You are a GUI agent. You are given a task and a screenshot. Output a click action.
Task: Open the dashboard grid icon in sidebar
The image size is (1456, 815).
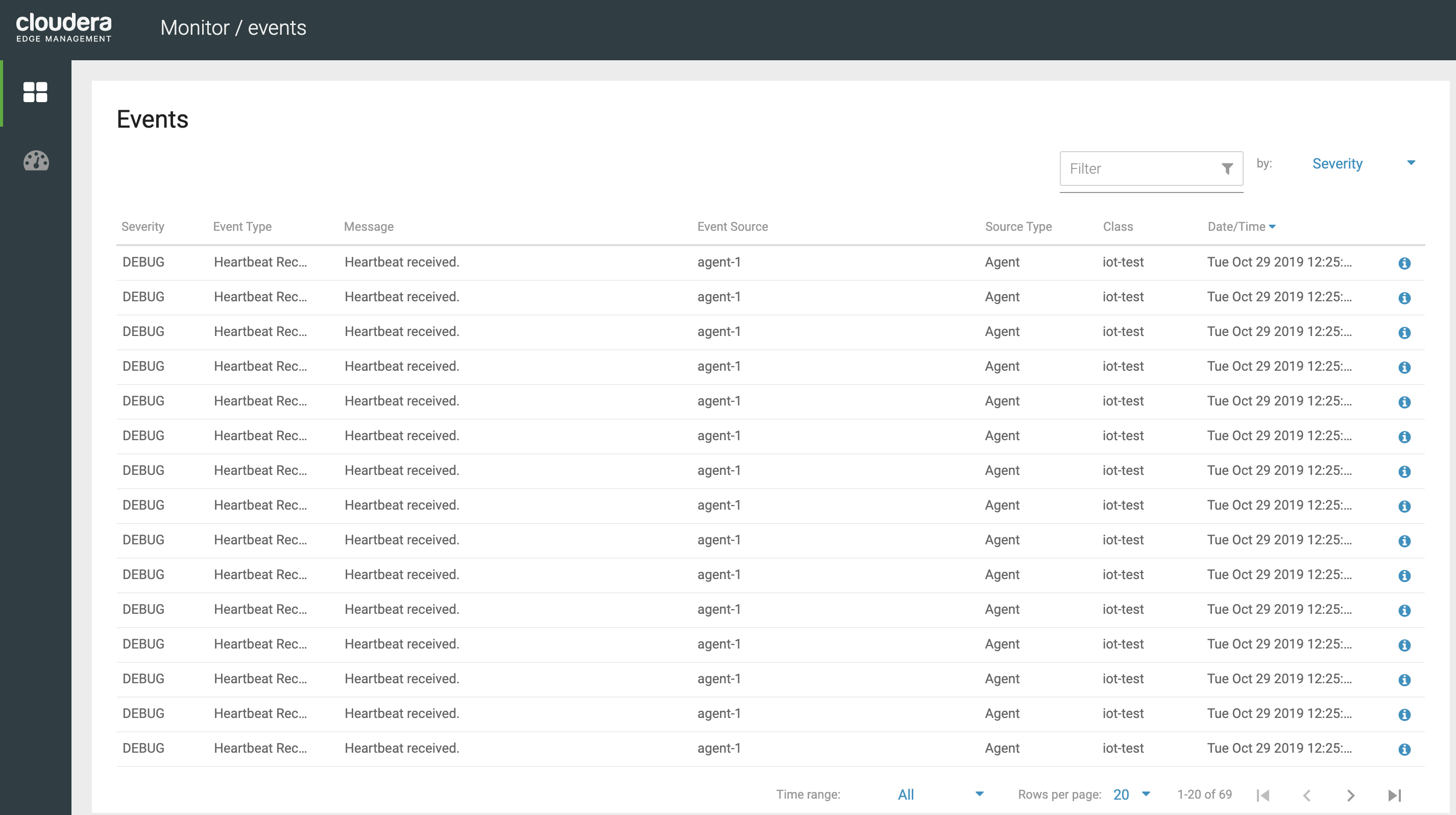click(x=35, y=92)
